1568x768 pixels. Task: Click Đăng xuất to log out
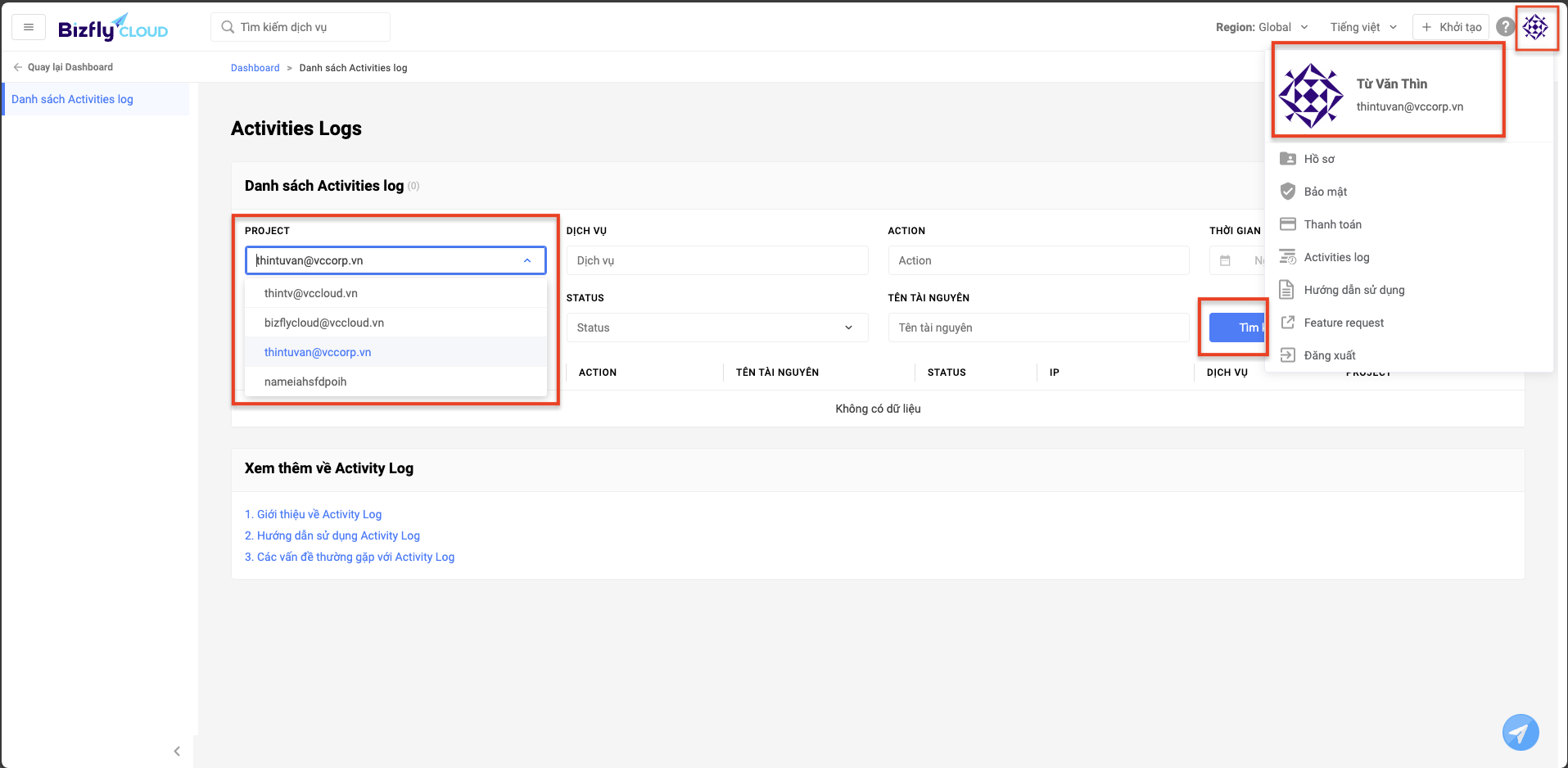click(1329, 355)
